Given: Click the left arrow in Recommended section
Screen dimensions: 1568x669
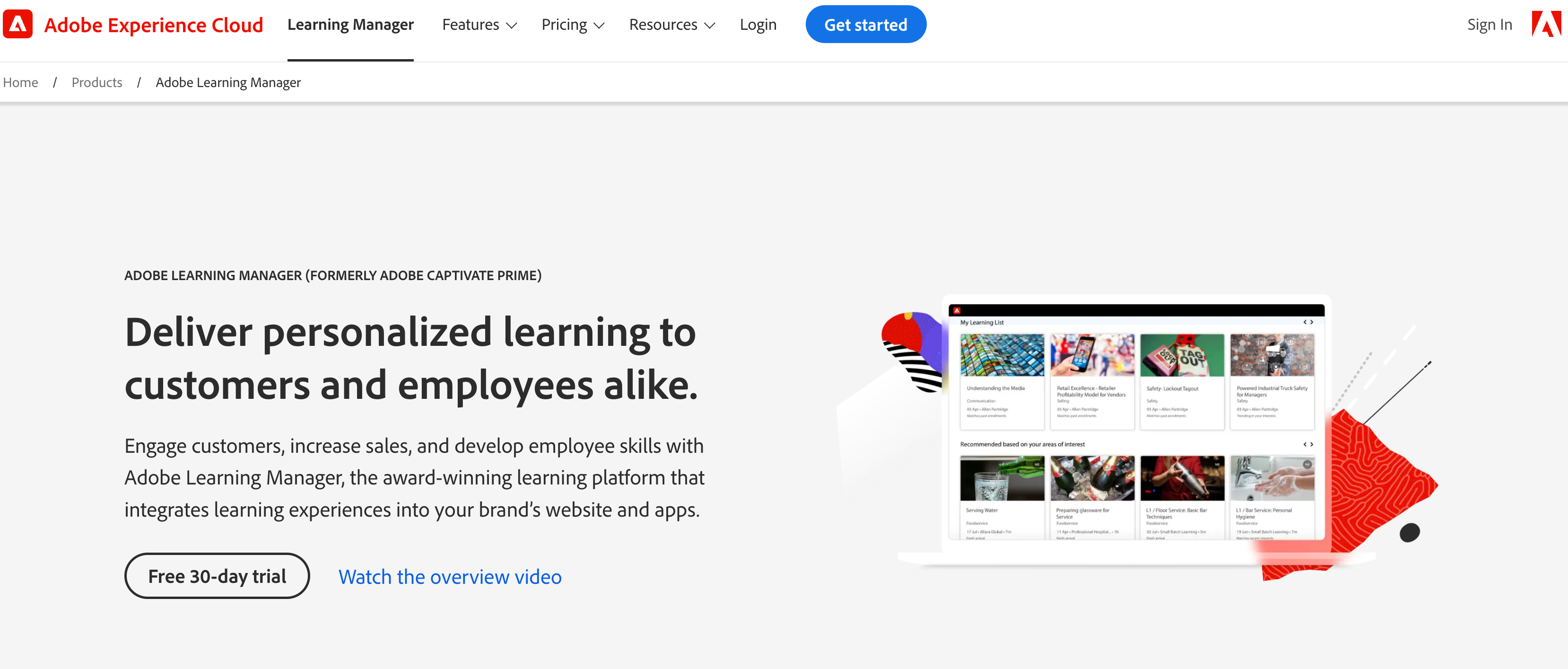Looking at the screenshot, I should click(1306, 444).
